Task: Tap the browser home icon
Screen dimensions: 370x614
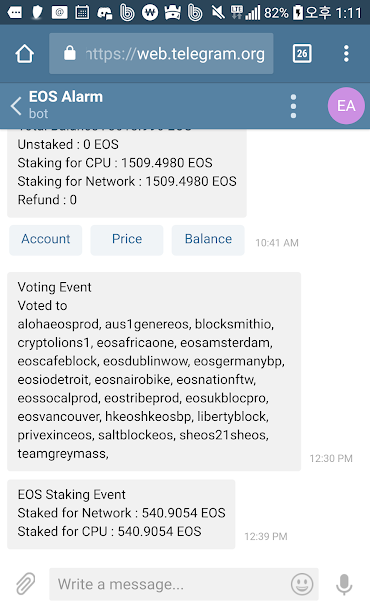Action: point(25,54)
